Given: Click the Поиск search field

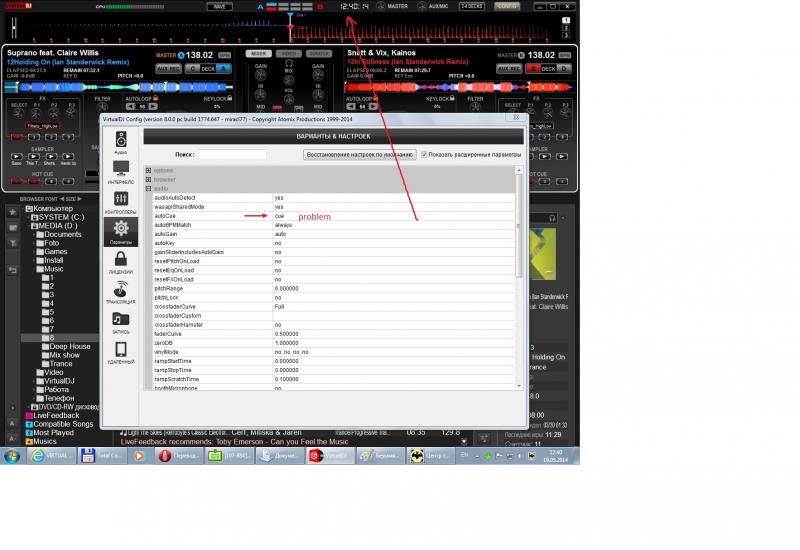Looking at the screenshot, I should (x=232, y=154).
